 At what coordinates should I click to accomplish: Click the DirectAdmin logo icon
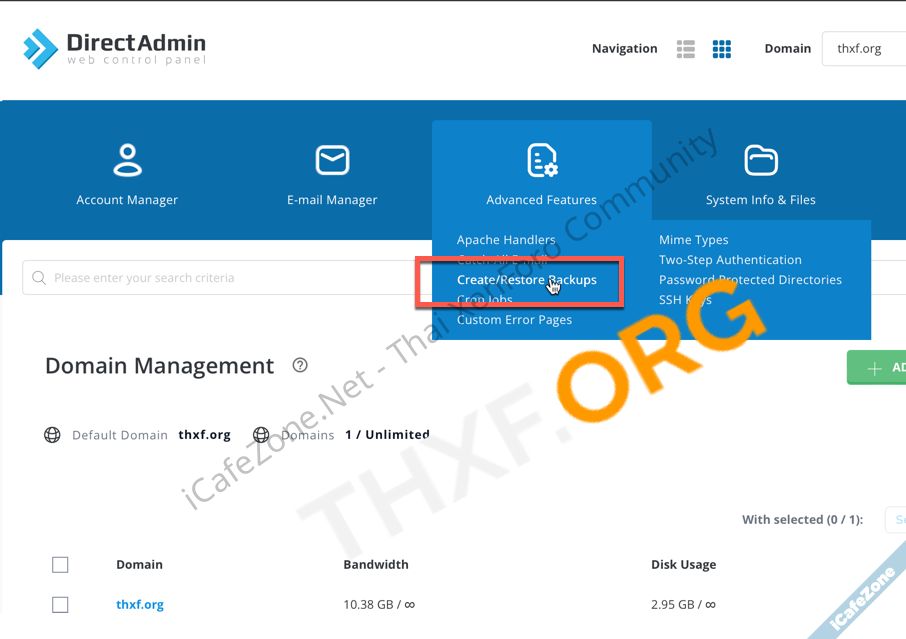point(41,47)
